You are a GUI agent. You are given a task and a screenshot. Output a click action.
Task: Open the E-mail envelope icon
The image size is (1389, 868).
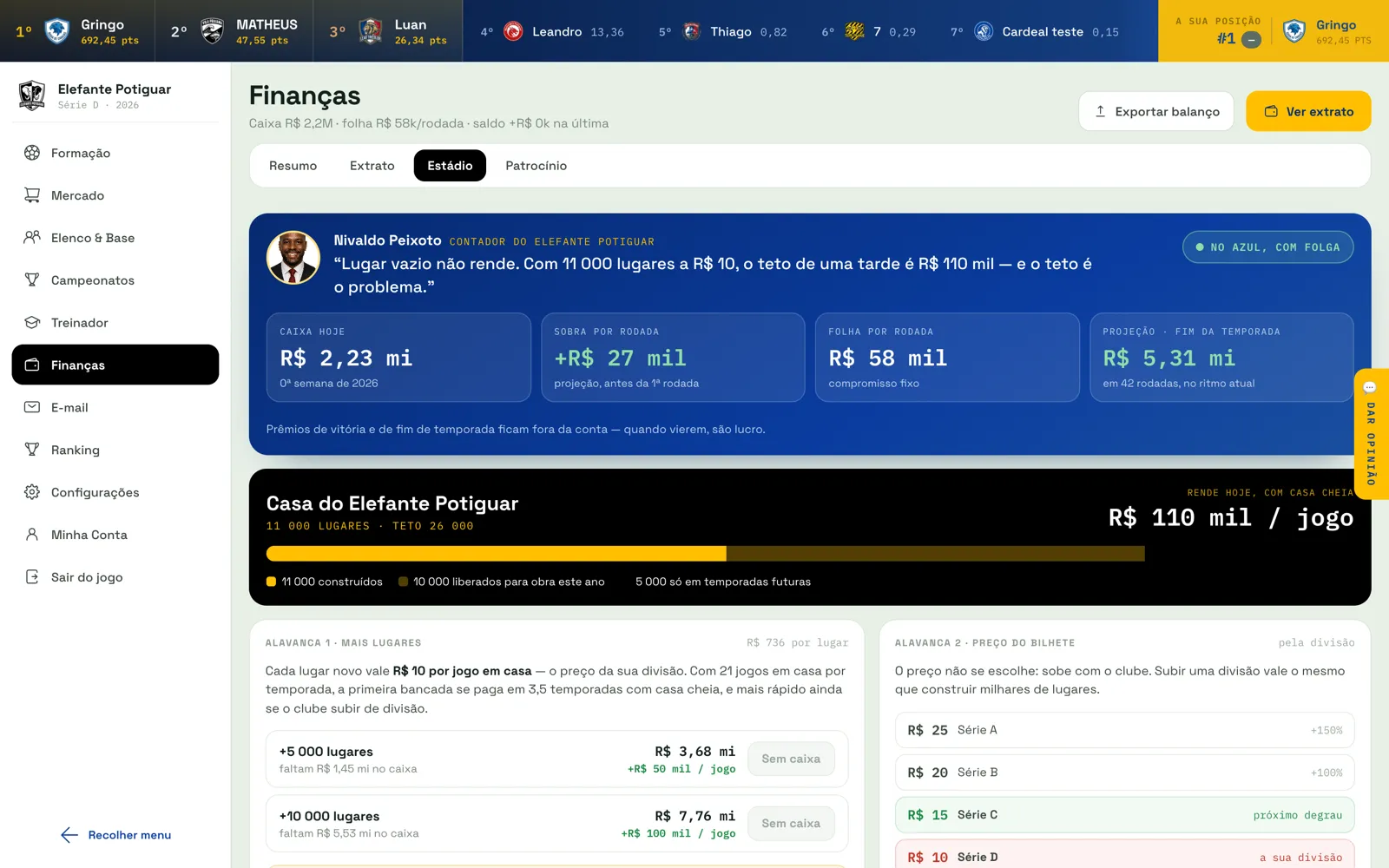32,407
